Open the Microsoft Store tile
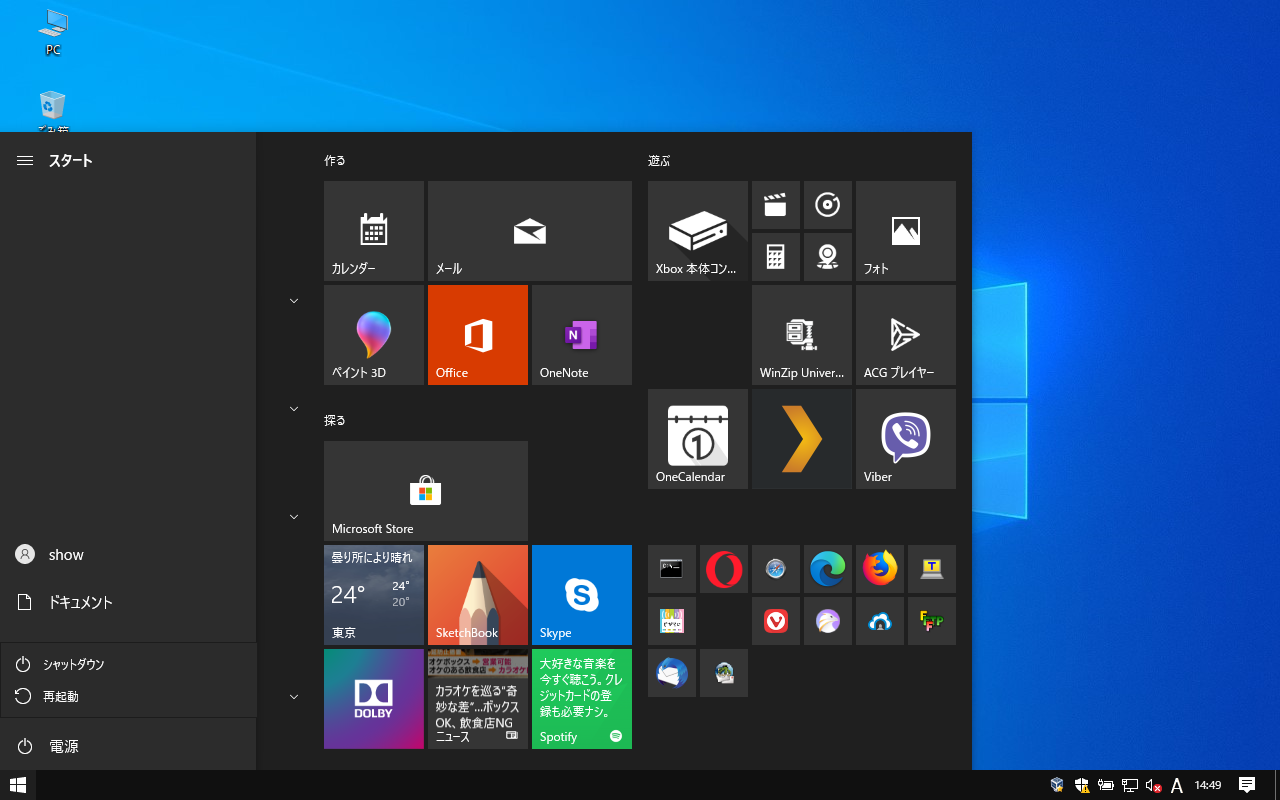The height and width of the screenshot is (800, 1280). click(426, 491)
